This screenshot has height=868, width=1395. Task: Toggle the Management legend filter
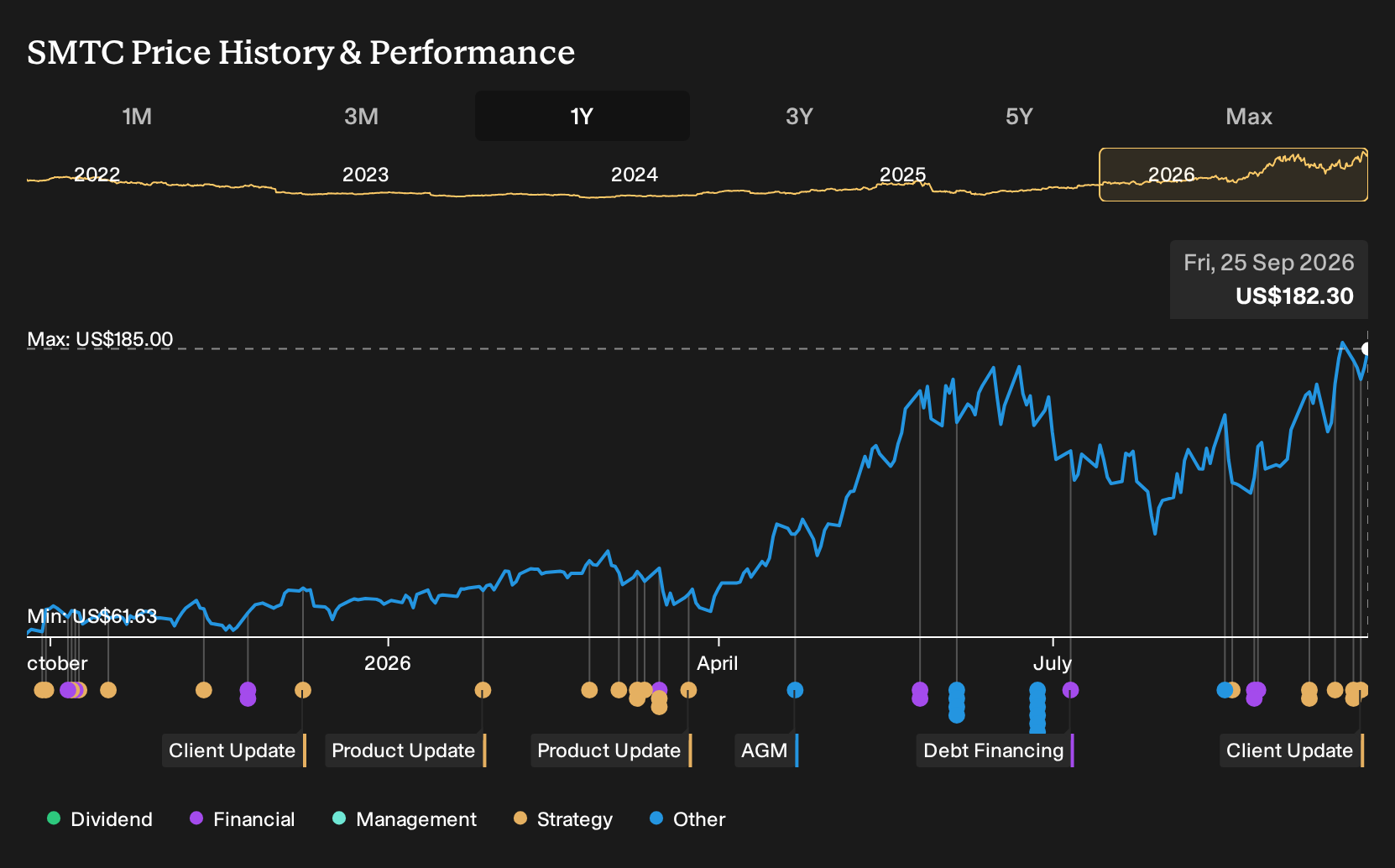(x=405, y=819)
